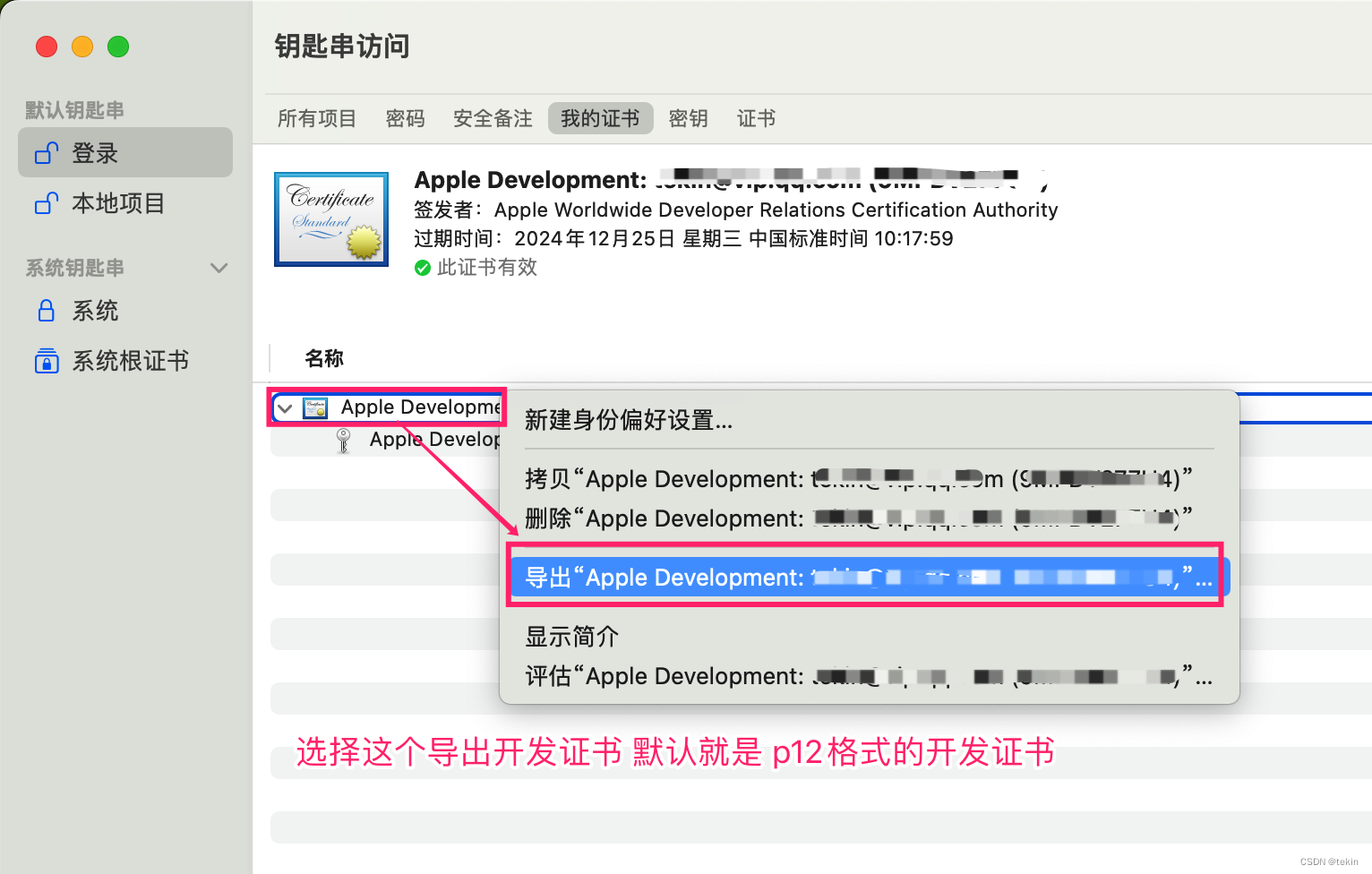This screenshot has width=1372, height=874.
Task: Click the 签发者 Apple Worldwide Developer Relations text
Action: (x=736, y=210)
